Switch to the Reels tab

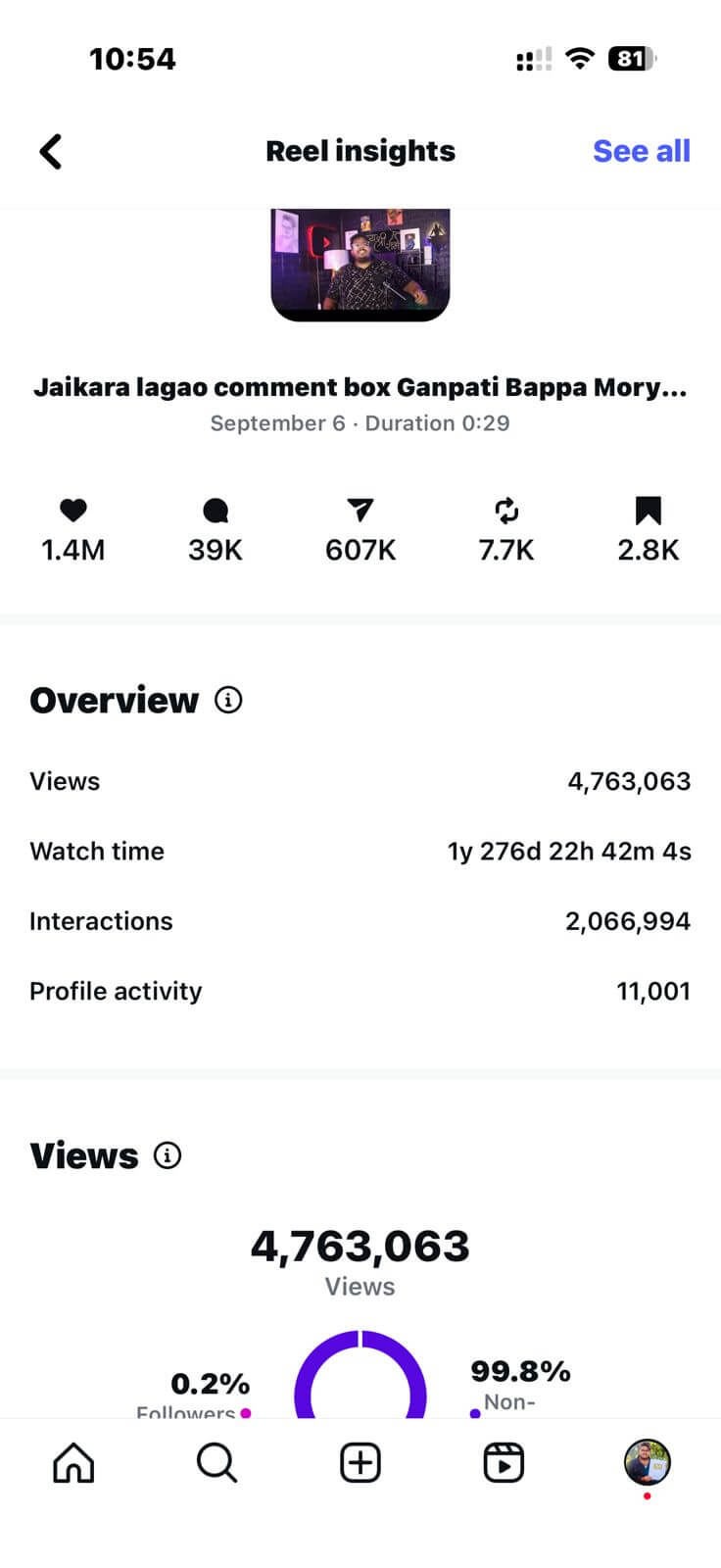click(504, 1463)
